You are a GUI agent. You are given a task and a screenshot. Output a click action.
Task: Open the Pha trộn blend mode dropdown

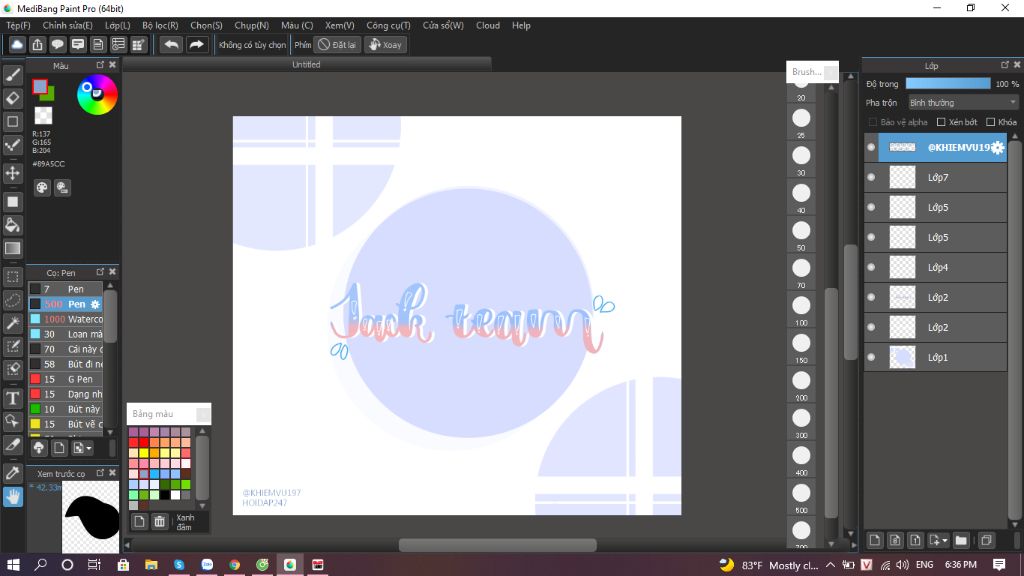963,103
